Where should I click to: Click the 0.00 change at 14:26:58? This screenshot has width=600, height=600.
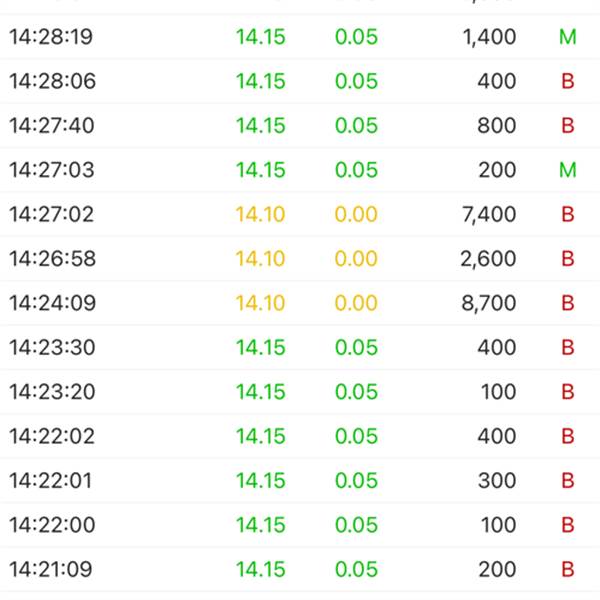point(356,259)
